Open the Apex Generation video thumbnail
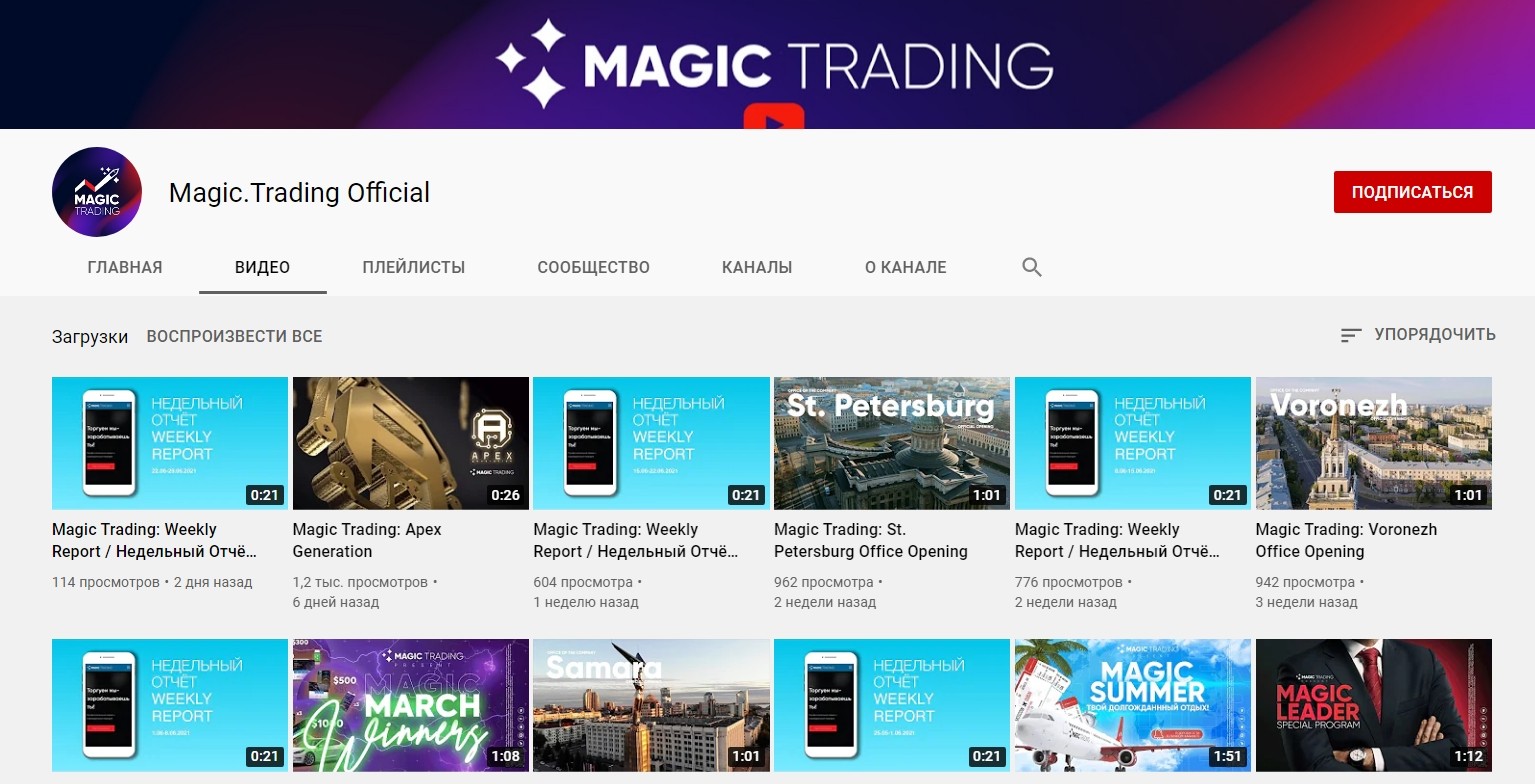Screen dimensions: 1535x784 pyautogui.click(x=411, y=443)
